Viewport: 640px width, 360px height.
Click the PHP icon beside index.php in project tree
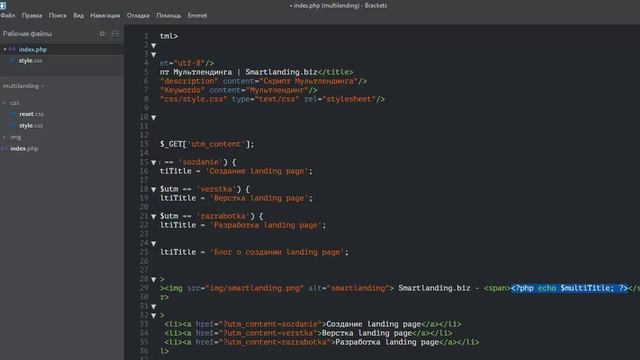click(x=4, y=149)
